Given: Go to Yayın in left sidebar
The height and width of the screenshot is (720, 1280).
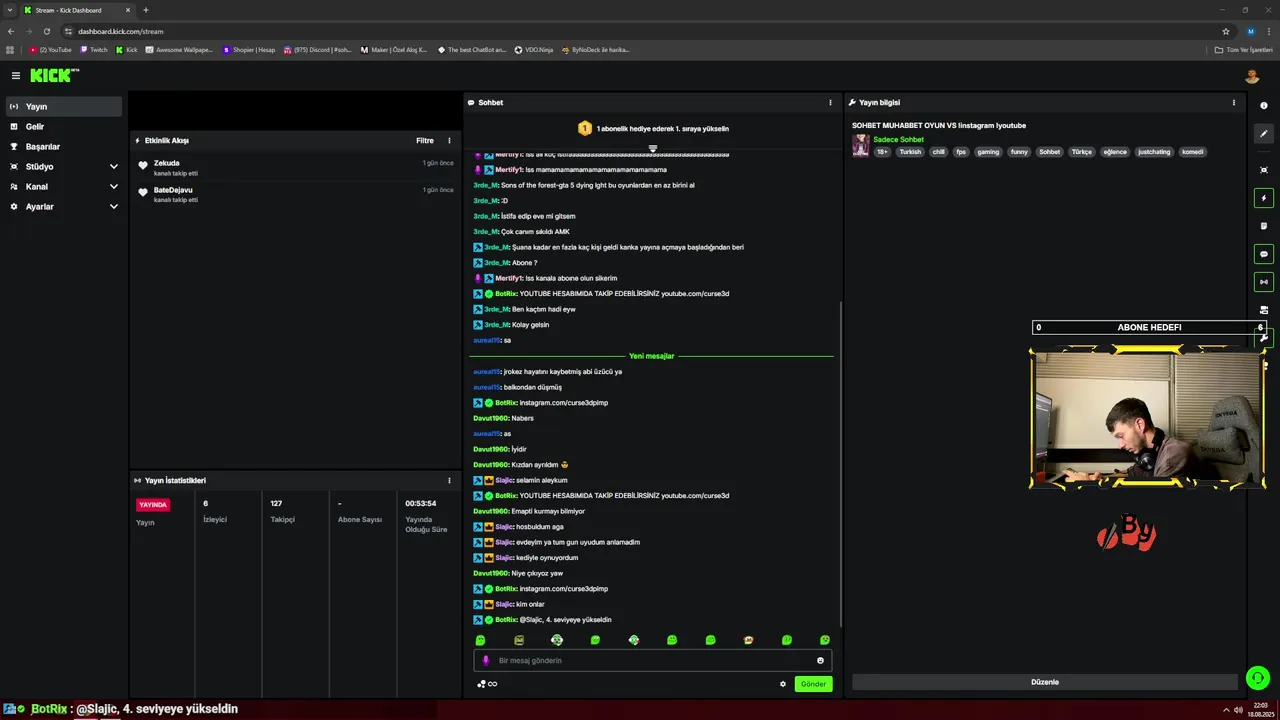Looking at the screenshot, I should tap(64, 106).
